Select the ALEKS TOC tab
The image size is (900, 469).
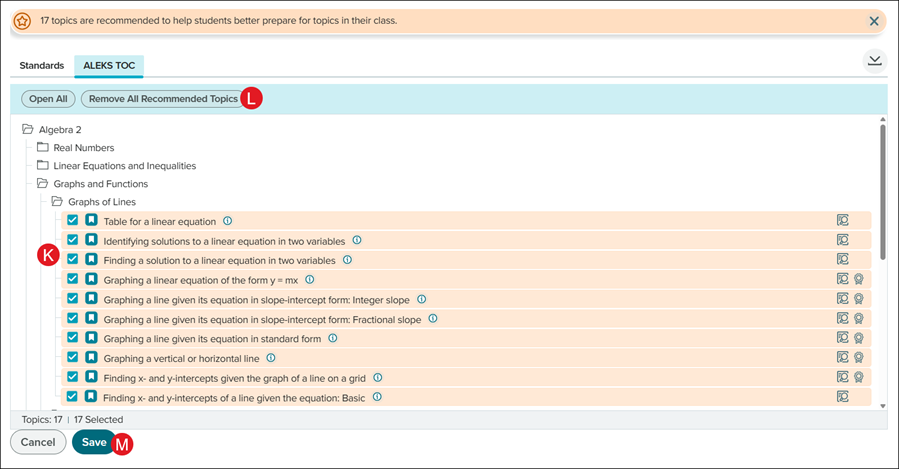point(109,66)
